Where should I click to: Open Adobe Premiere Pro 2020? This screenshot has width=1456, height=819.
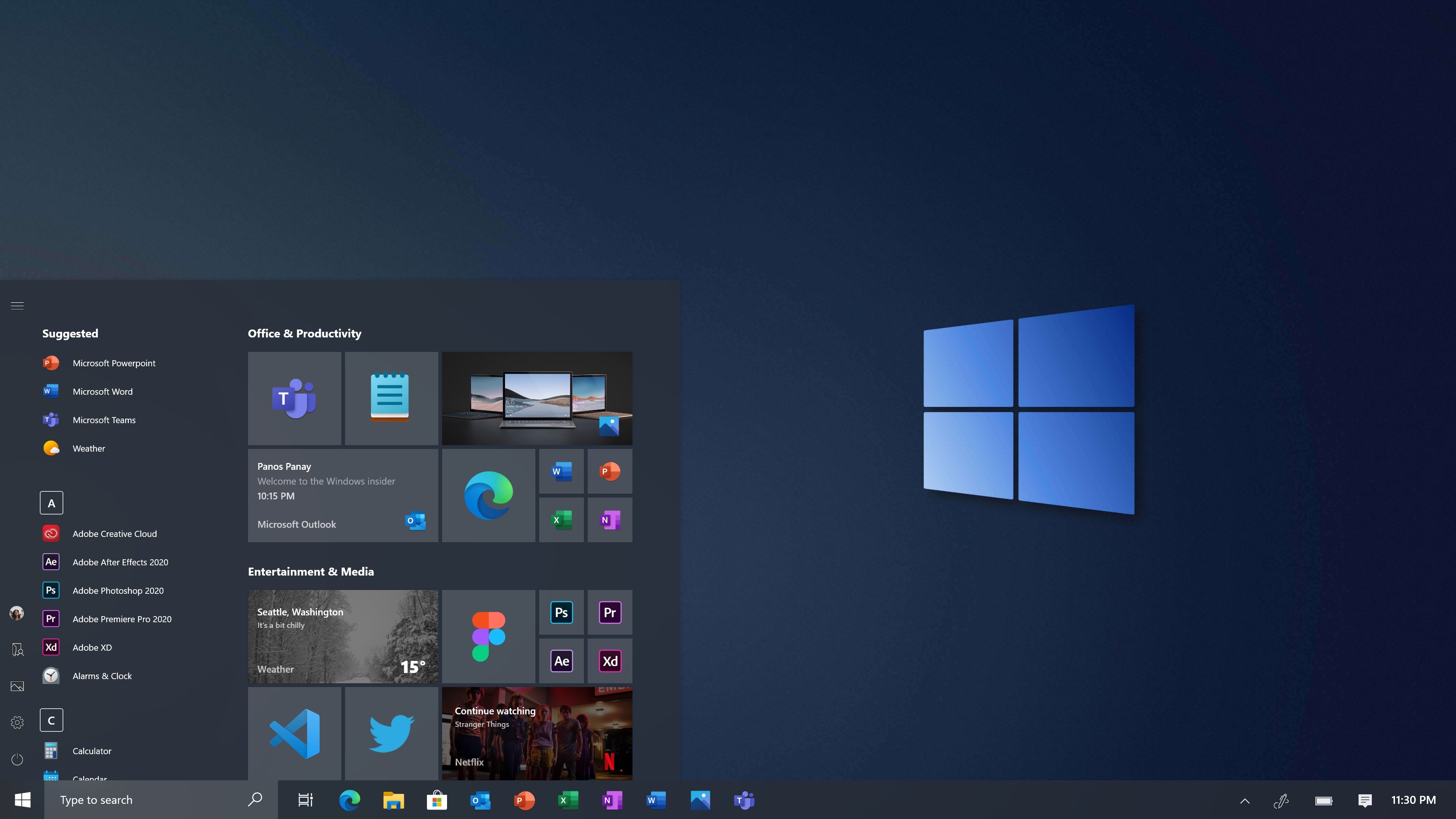point(107,619)
